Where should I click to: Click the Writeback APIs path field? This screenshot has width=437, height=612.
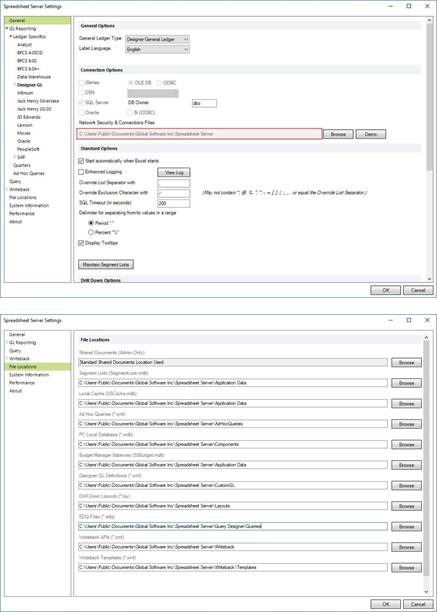233,547
